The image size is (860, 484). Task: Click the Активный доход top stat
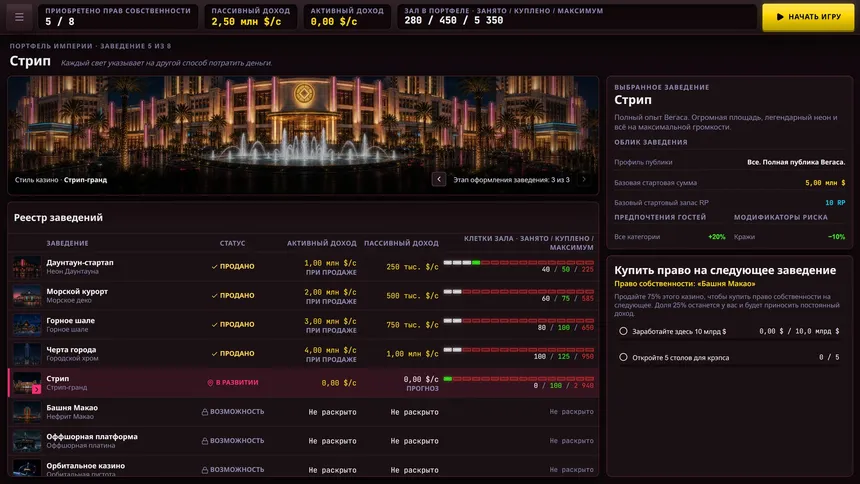click(347, 16)
